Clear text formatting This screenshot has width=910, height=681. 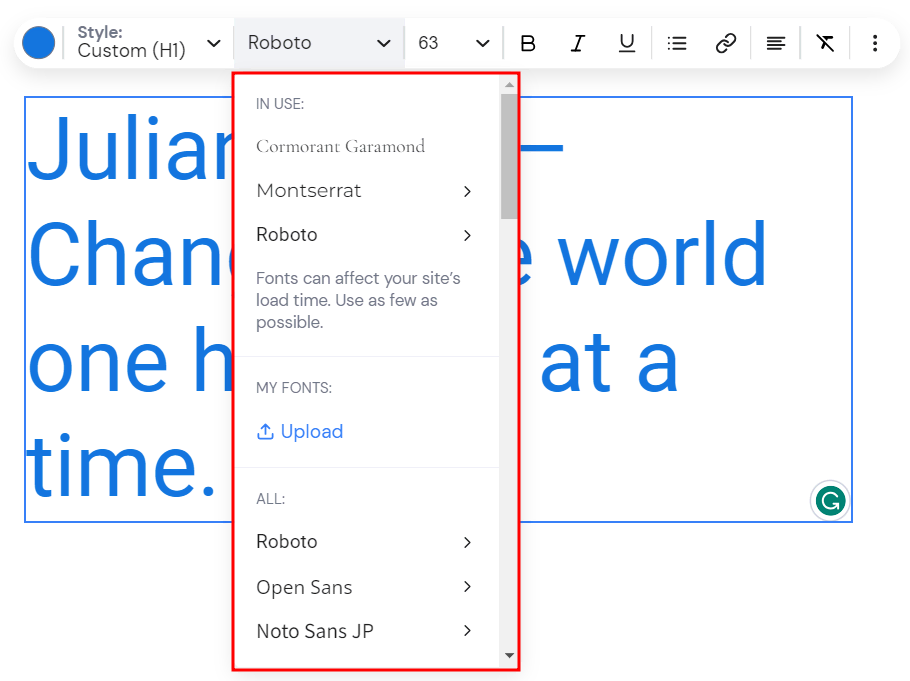(x=825, y=43)
